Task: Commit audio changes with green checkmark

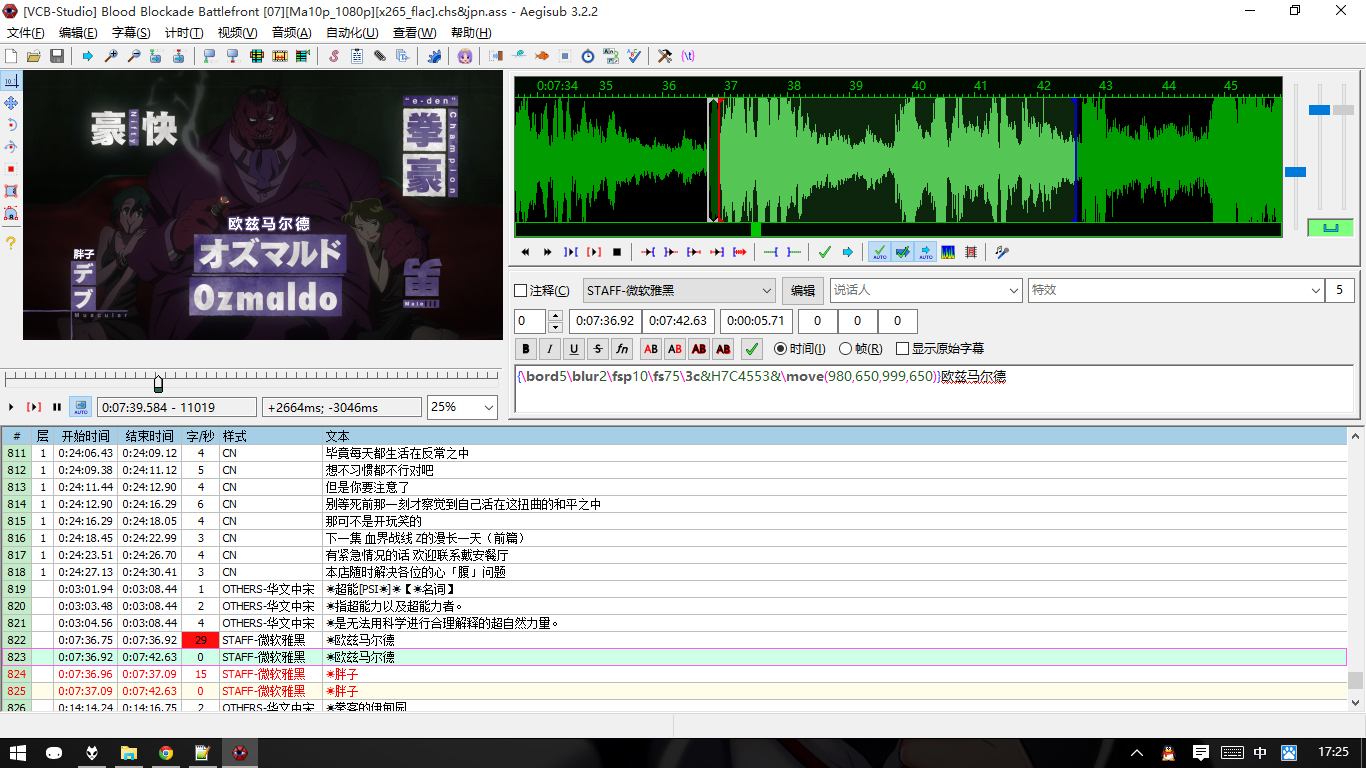Action: 825,252
